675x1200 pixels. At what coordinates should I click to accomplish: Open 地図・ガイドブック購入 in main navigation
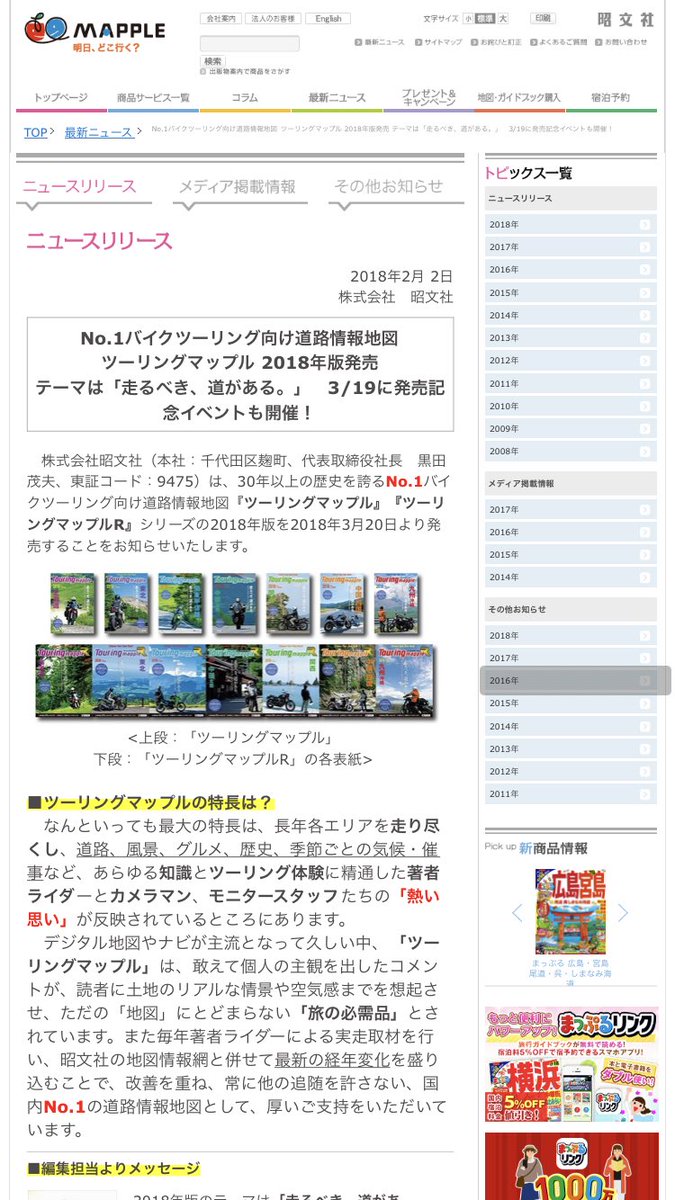(x=519, y=98)
